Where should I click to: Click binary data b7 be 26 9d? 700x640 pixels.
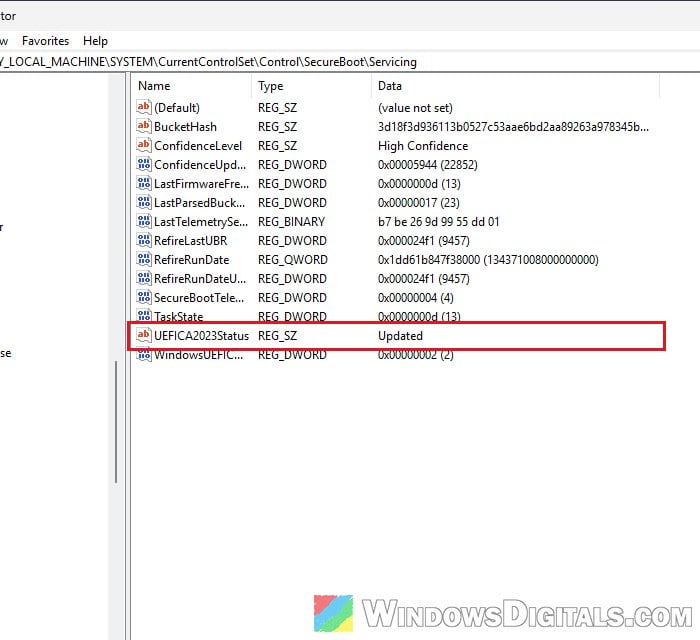click(x=438, y=222)
